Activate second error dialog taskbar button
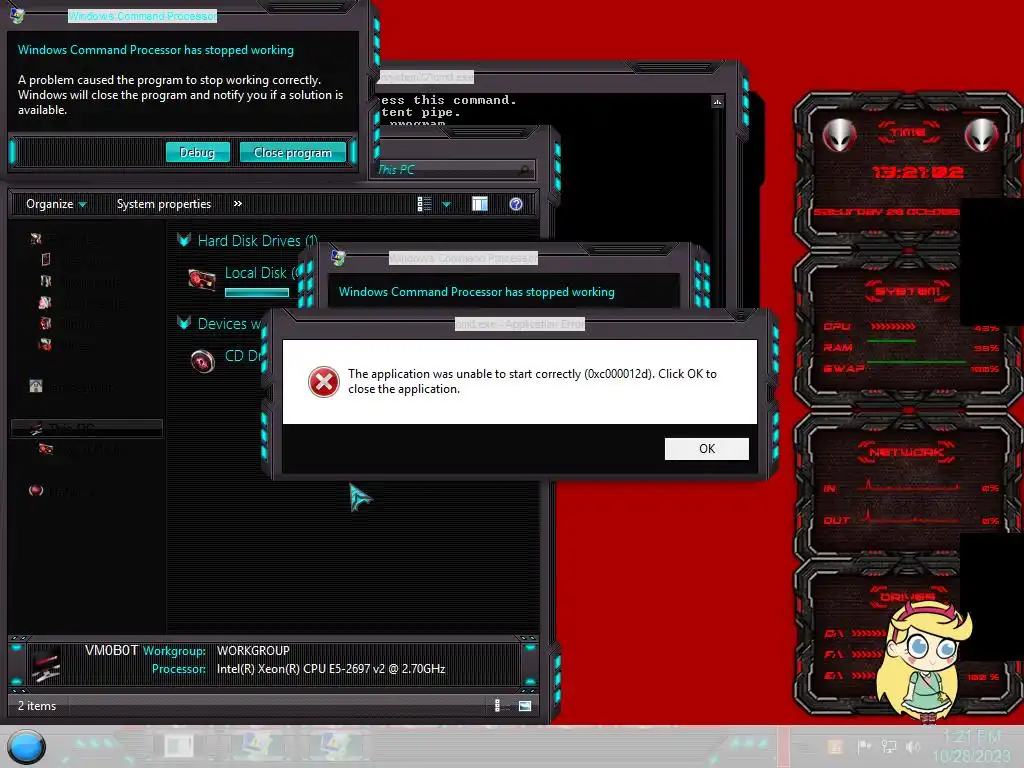1024x768 pixels. coord(338,745)
